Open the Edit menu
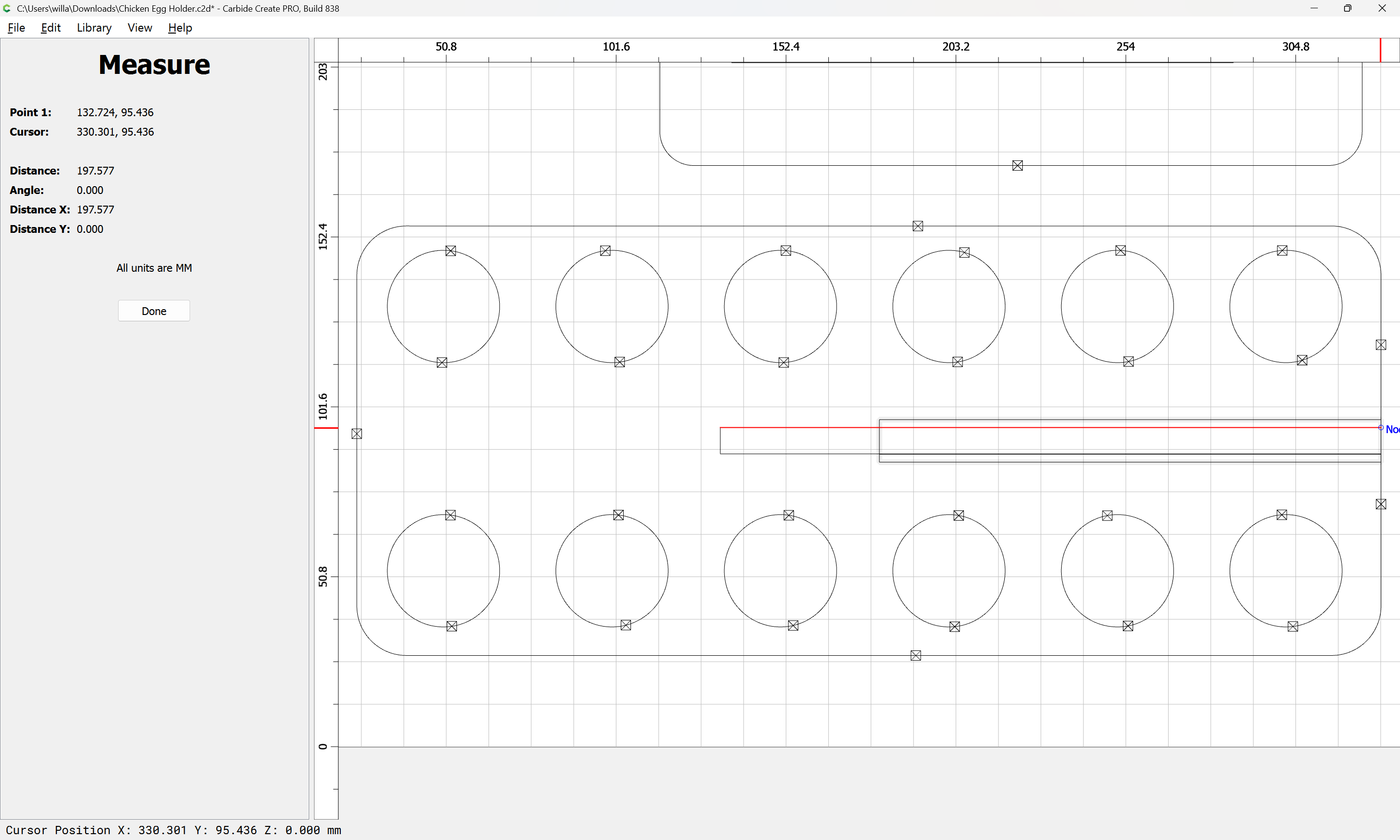Viewport: 1400px width, 840px height. coord(51,28)
